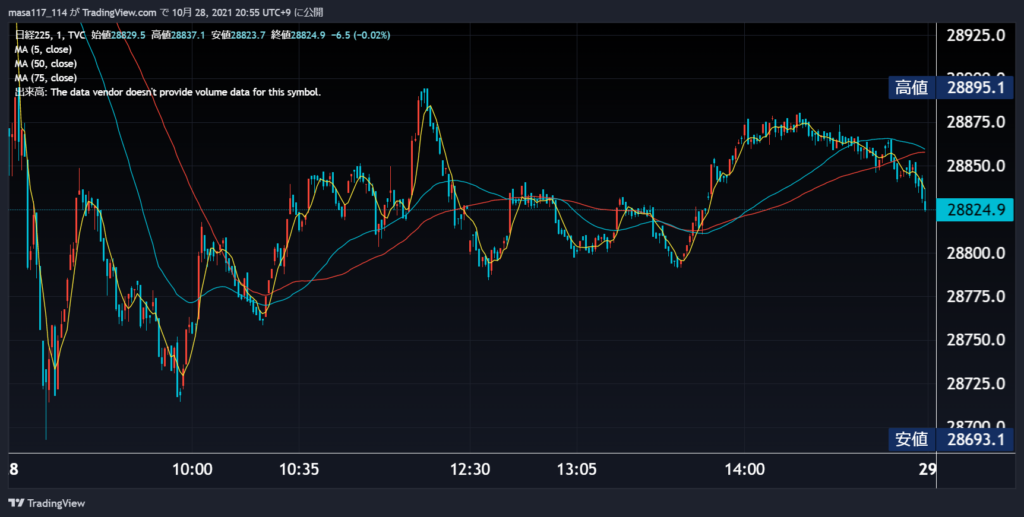Click the 28850.0 price axis value
This screenshot has width=1024, height=517.
pos(976,166)
